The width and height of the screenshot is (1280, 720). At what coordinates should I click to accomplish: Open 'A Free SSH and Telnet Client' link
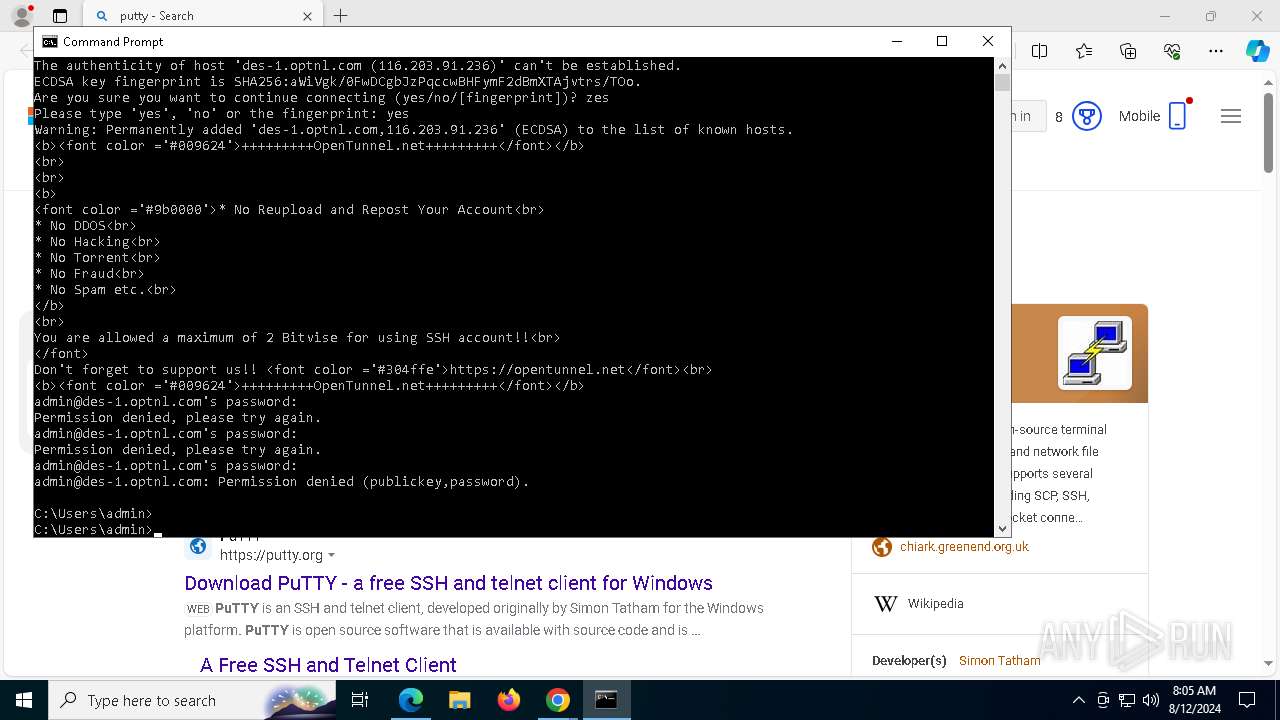pos(328,665)
